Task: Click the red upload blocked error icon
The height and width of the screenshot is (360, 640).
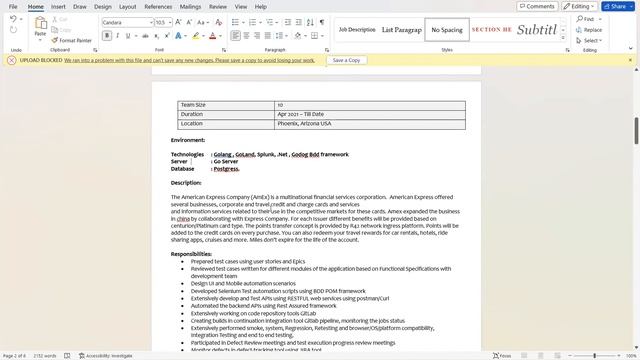Action: [11, 60]
